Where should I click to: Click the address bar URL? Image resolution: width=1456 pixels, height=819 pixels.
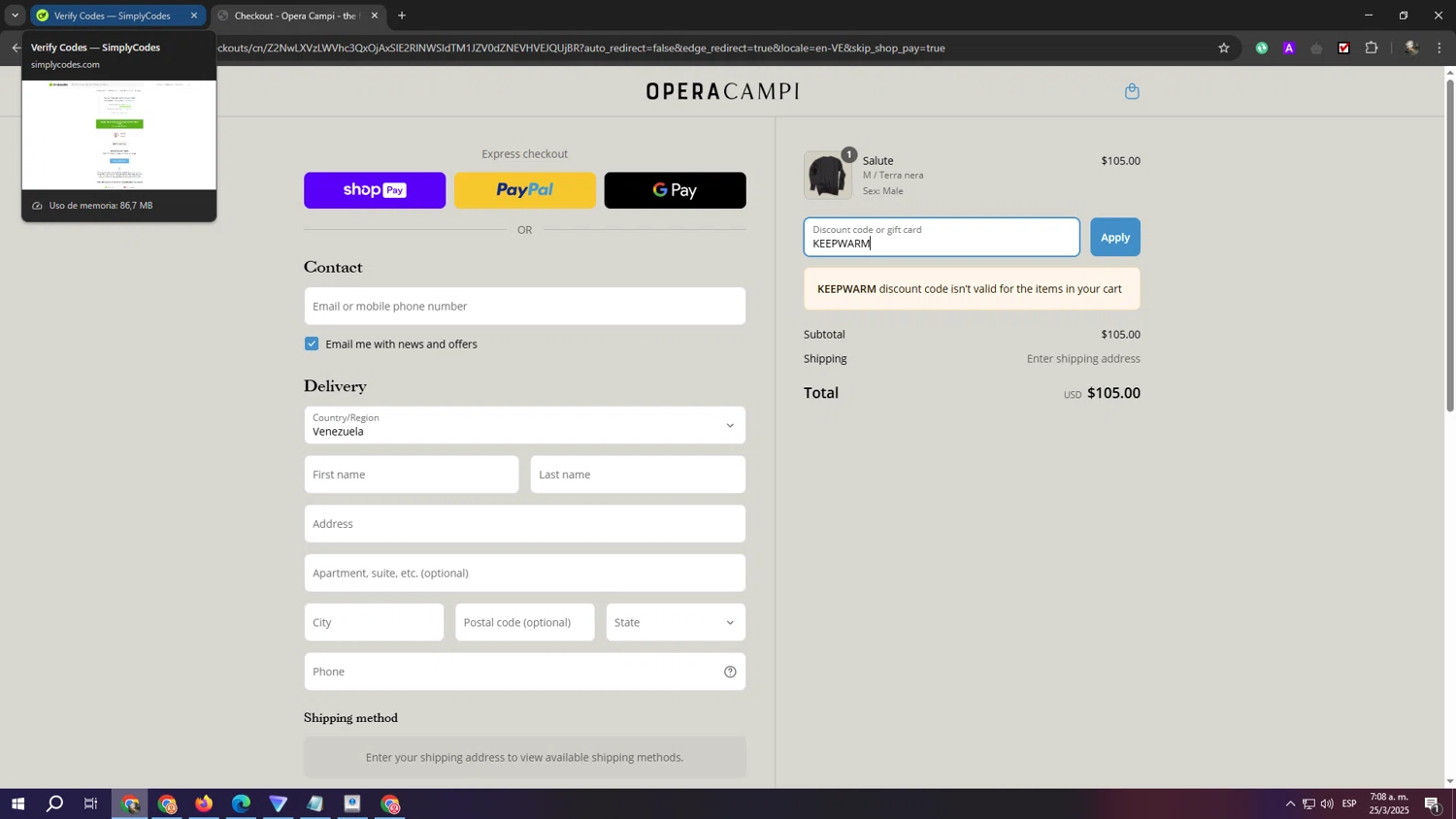pyautogui.click(x=582, y=48)
